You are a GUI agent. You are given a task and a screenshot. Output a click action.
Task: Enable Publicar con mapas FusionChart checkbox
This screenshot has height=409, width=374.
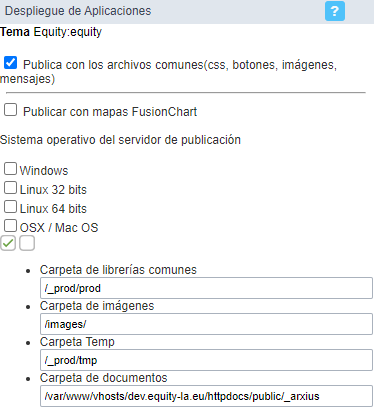pos(10,110)
